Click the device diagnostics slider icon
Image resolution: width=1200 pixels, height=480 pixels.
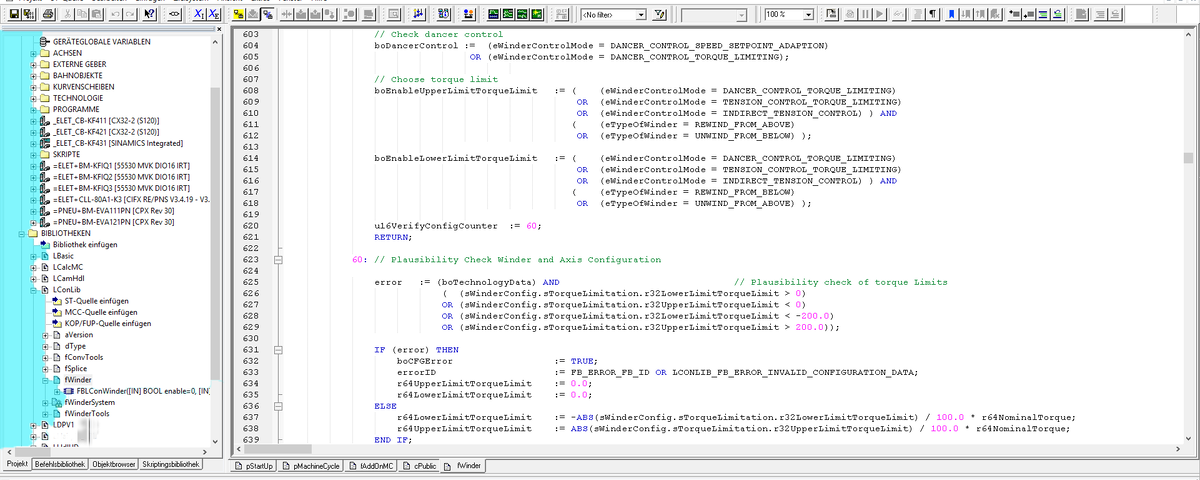click(x=417, y=14)
